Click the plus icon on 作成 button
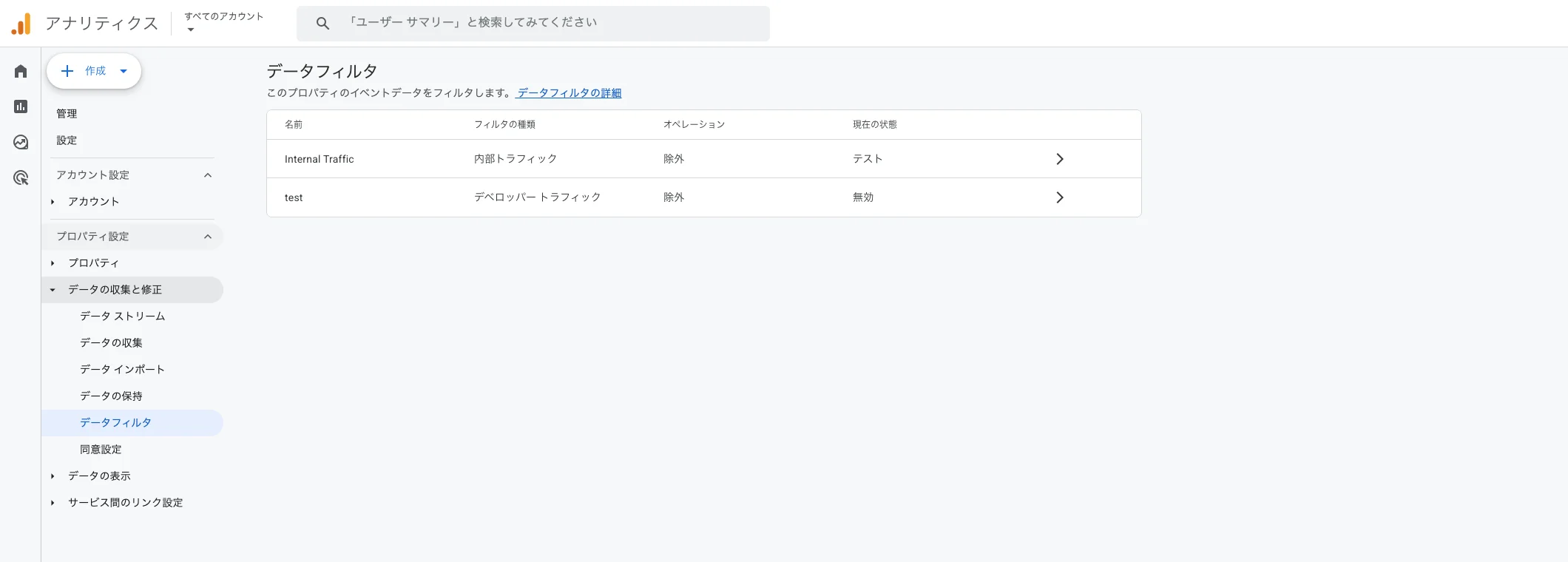1568x562 pixels. click(67, 71)
